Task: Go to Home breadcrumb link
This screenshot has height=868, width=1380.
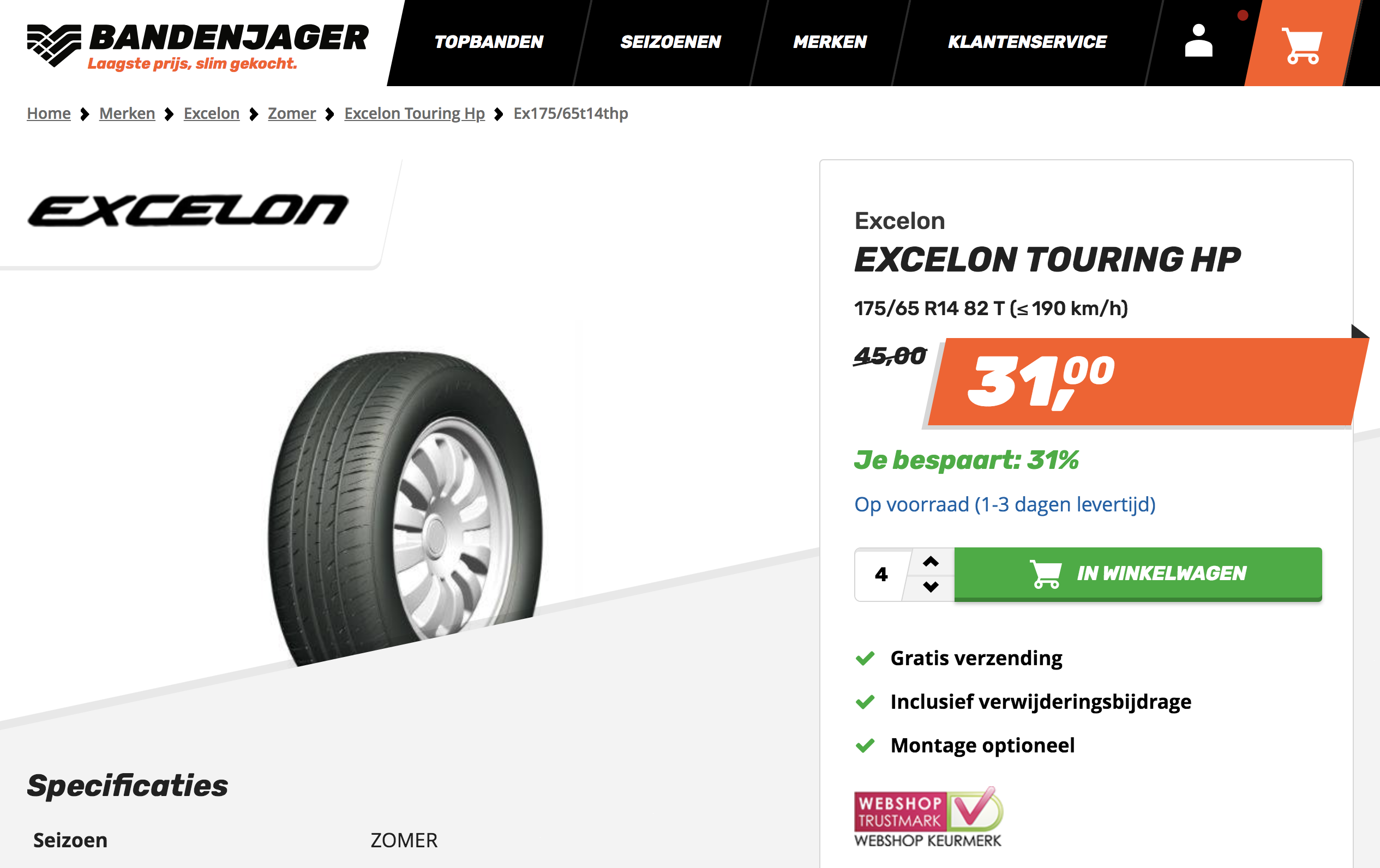Action: (49, 113)
